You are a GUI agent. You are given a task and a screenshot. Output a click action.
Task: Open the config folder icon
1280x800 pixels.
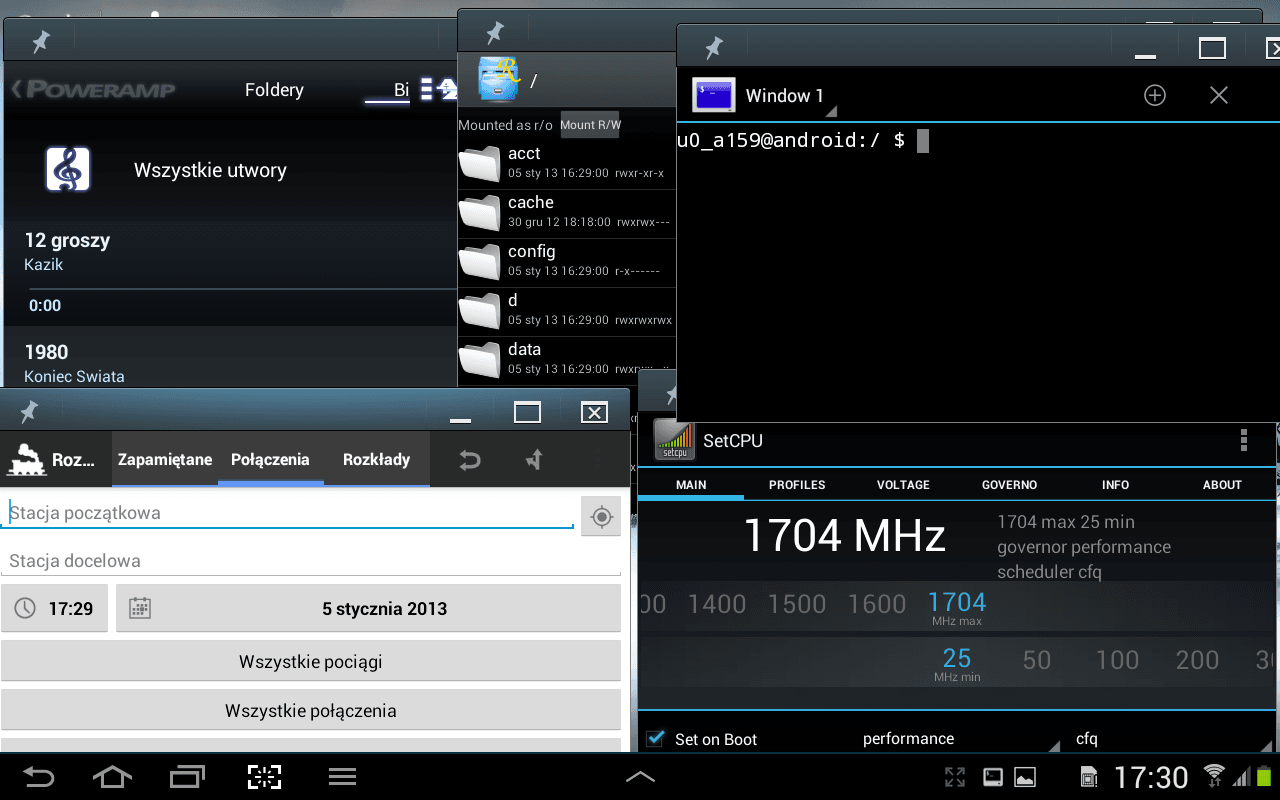[480, 262]
